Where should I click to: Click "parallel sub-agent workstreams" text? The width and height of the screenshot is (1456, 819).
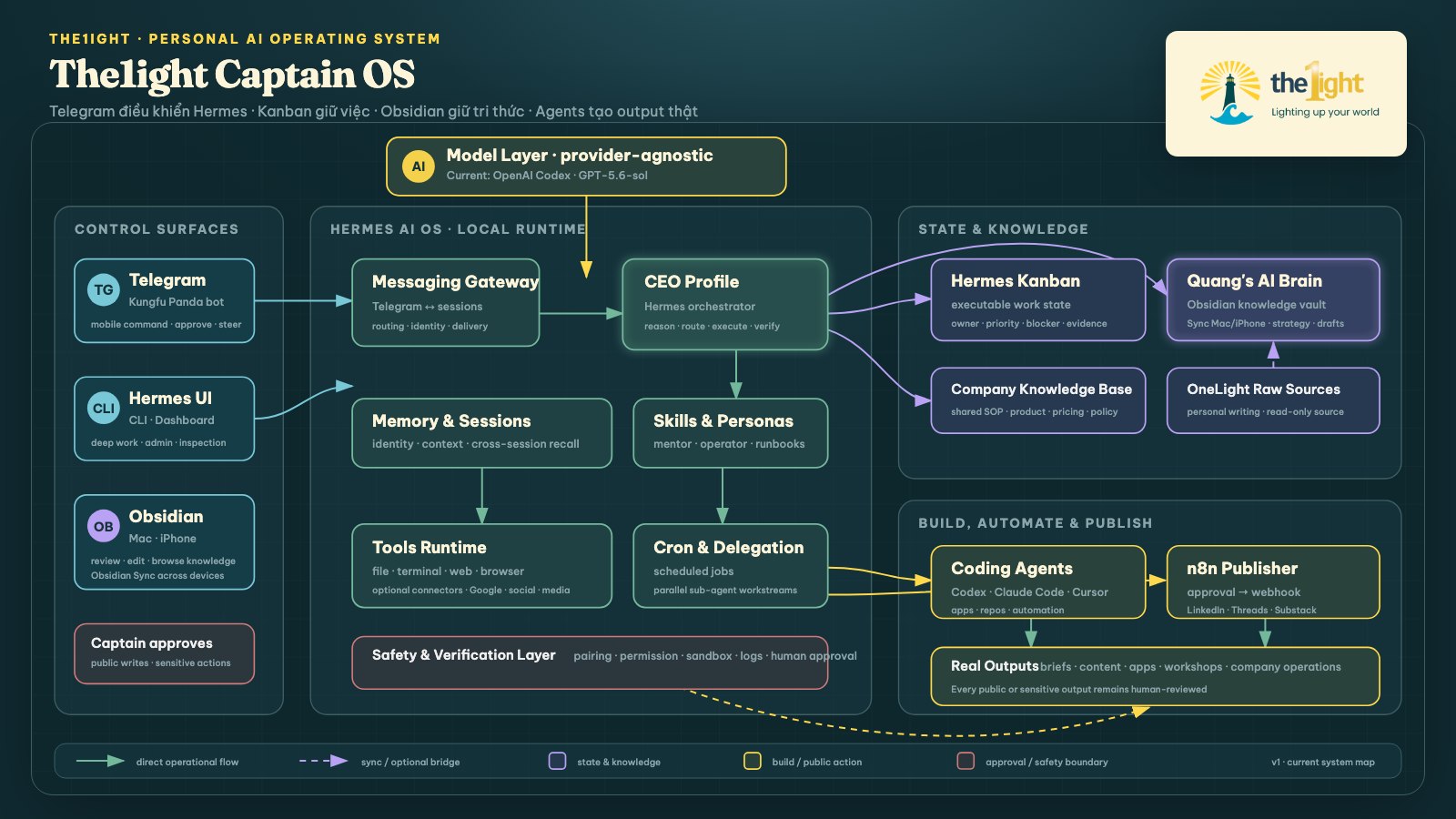click(x=725, y=591)
